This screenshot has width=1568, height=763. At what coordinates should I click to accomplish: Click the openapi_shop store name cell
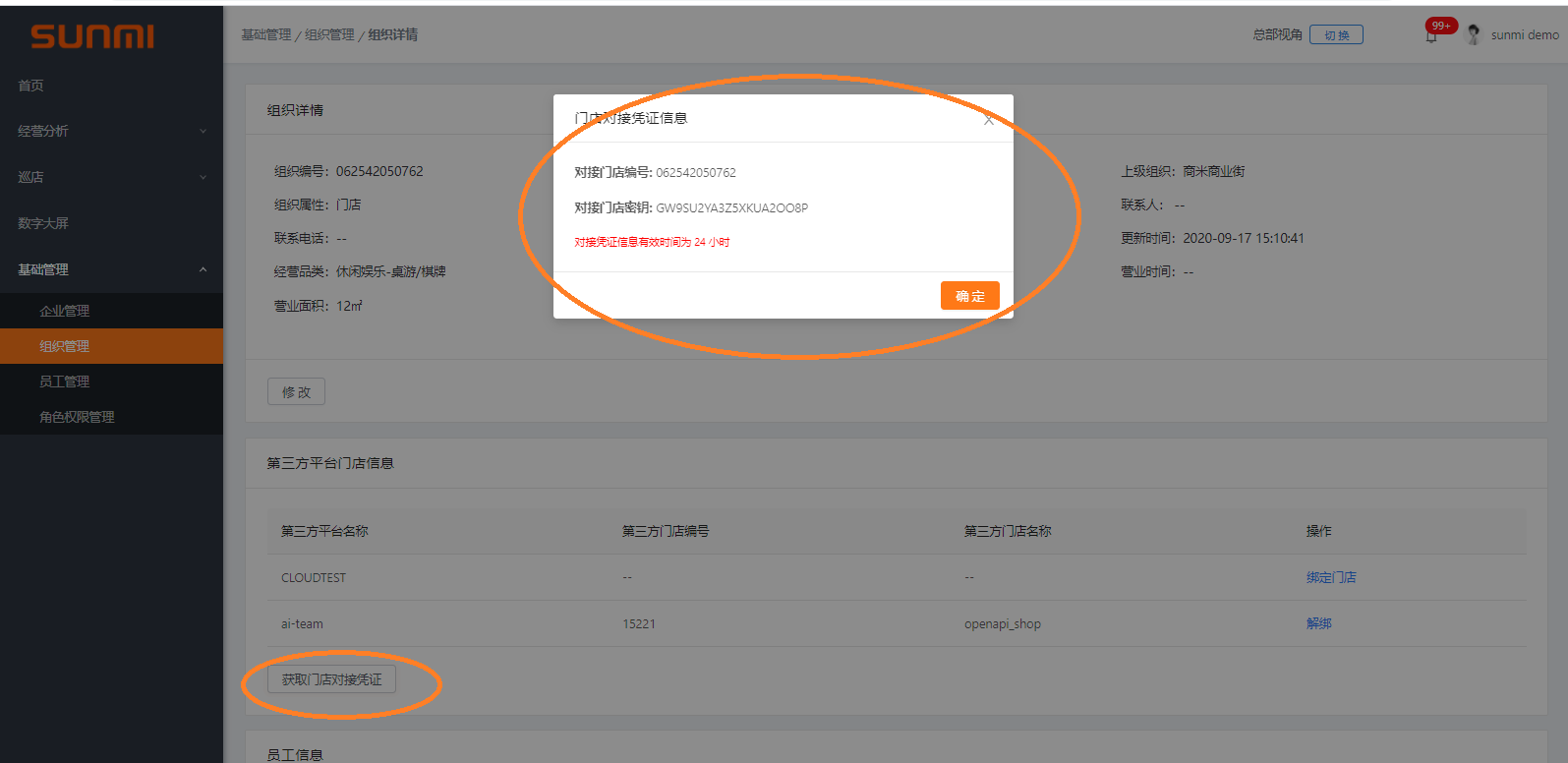pyautogui.click(x=1003, y=624)
